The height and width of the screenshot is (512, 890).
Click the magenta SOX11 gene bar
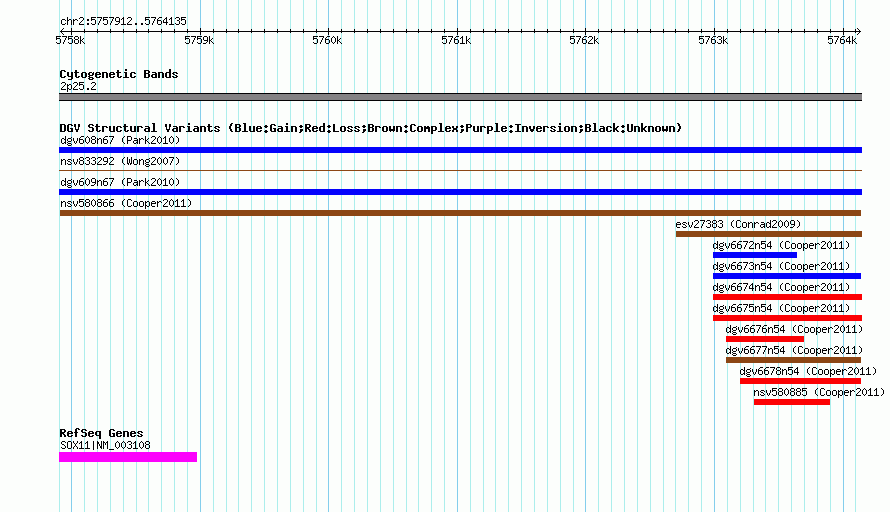pyautogui.click(x=128, y=457)
